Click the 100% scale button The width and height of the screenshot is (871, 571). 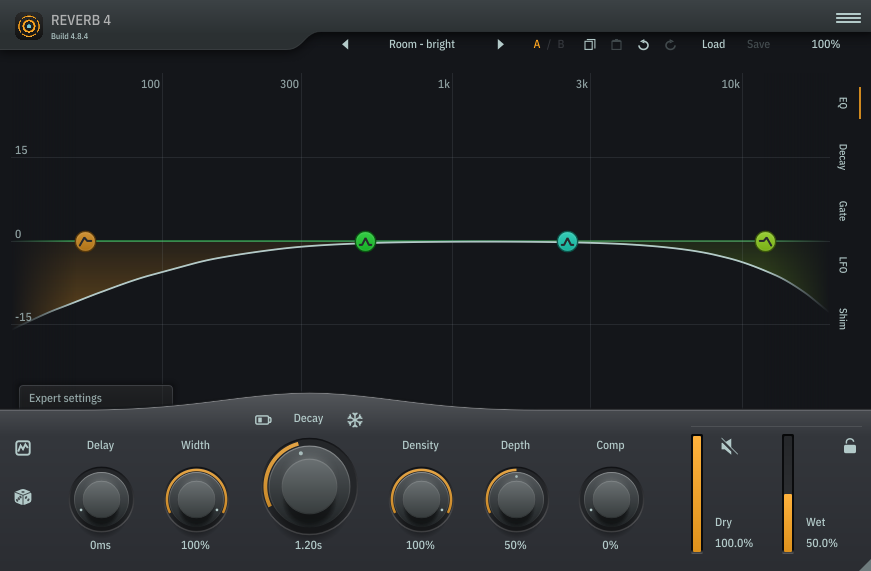(x=825, y=45)
